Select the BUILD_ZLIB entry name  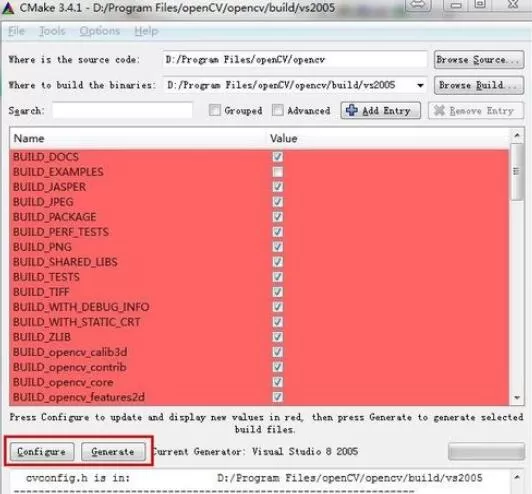click(x=42, y=337)
